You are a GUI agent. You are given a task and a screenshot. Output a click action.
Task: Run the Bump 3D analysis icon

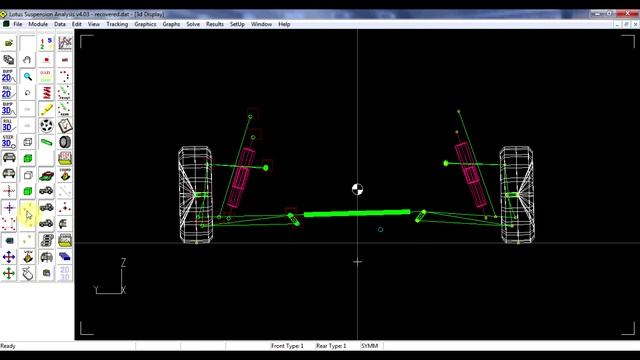(x=9, y=109)
